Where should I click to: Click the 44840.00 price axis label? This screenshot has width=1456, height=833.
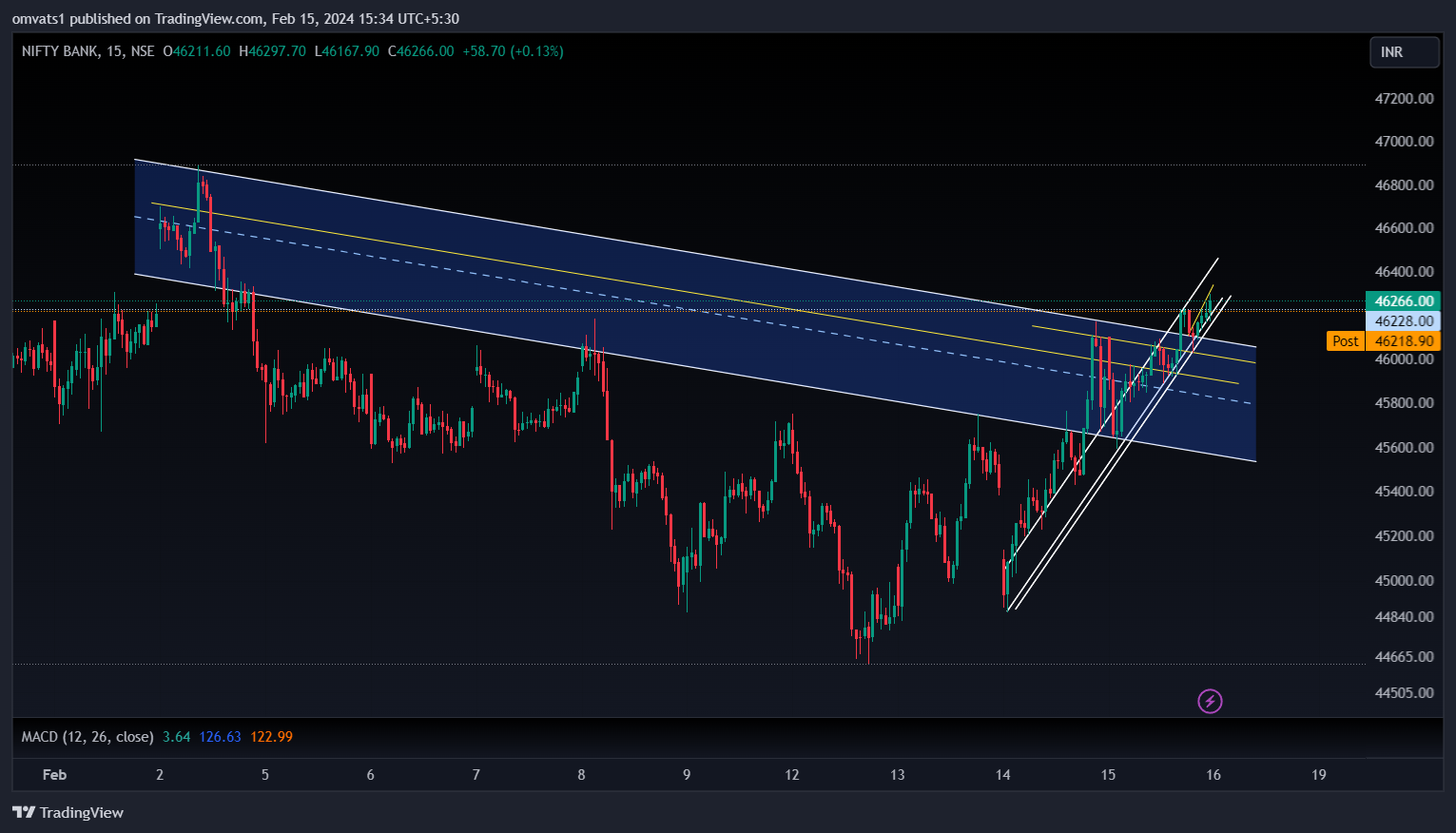point(1405,617)
